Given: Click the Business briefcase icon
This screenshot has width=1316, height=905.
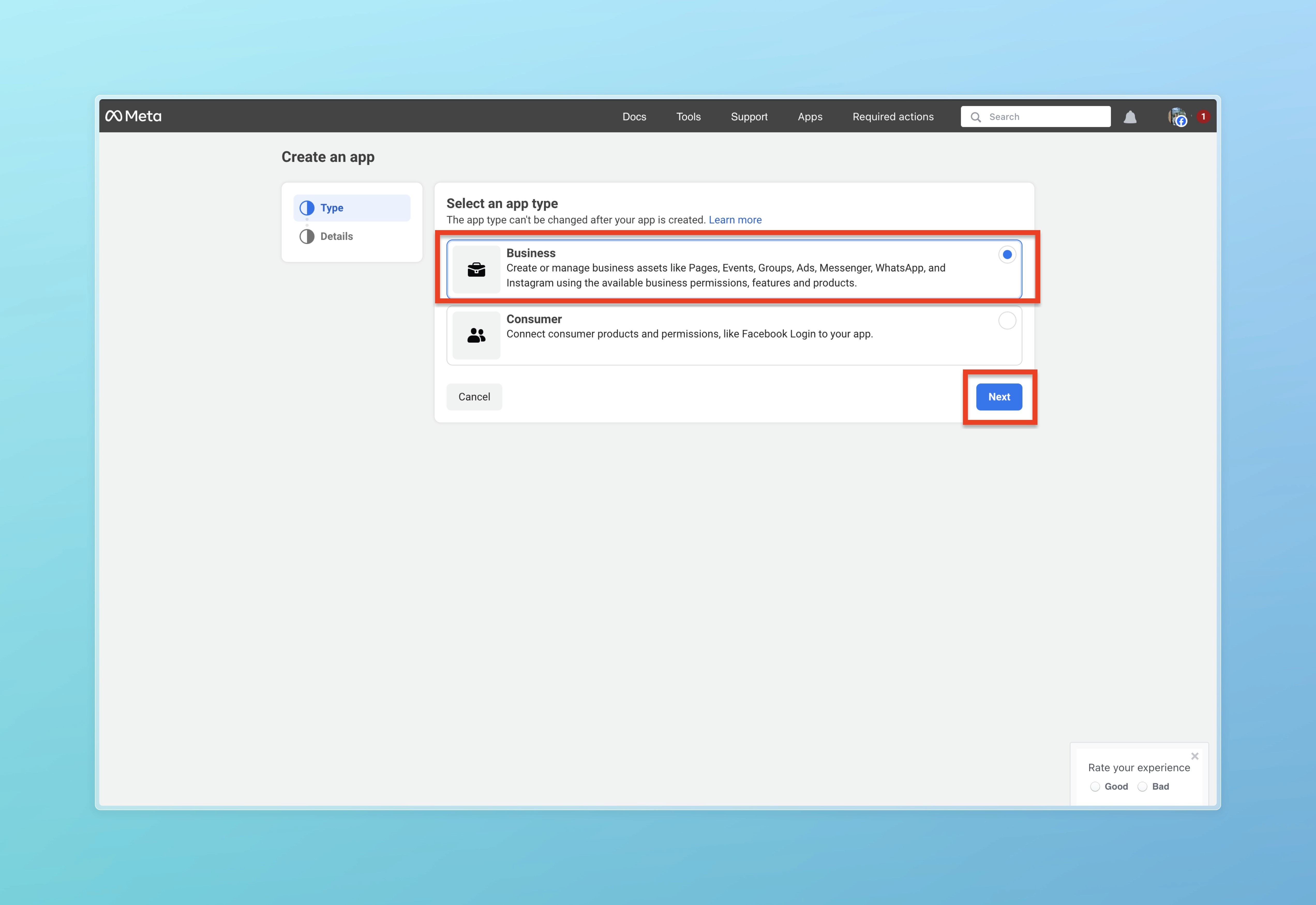Looking at the screenshot, I should click(x=476, y=269).
